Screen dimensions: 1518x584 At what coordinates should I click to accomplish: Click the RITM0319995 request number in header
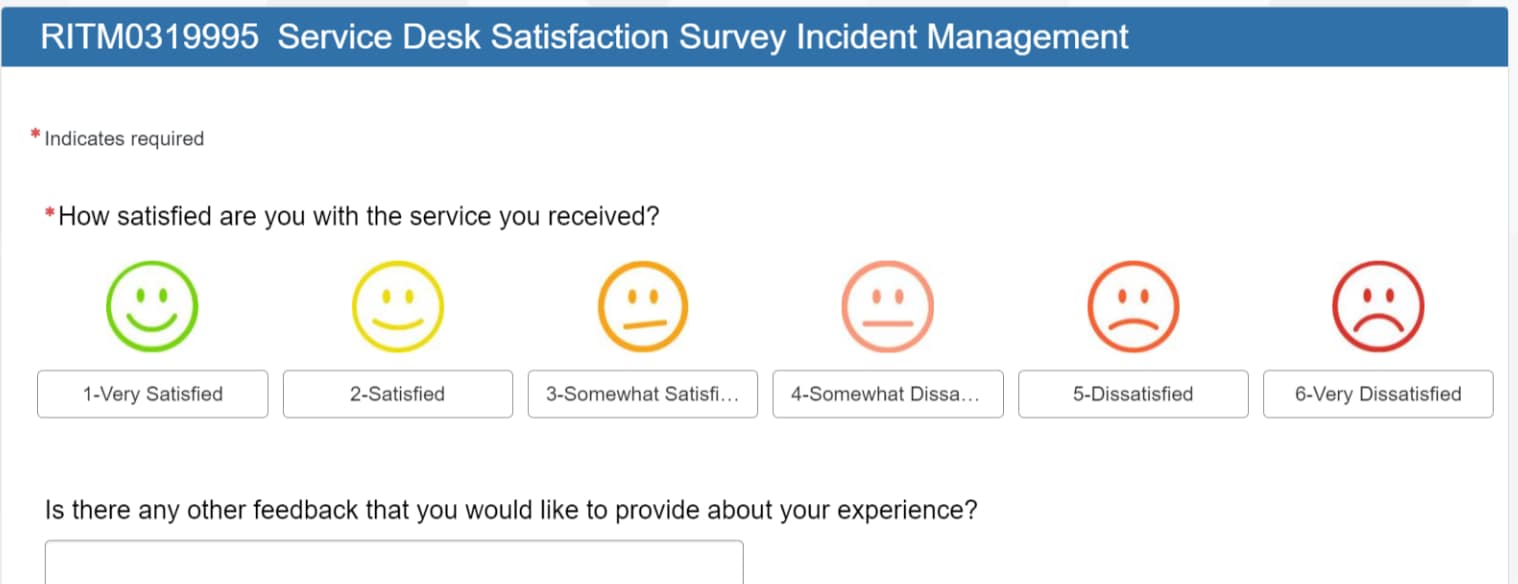point(150,37)
